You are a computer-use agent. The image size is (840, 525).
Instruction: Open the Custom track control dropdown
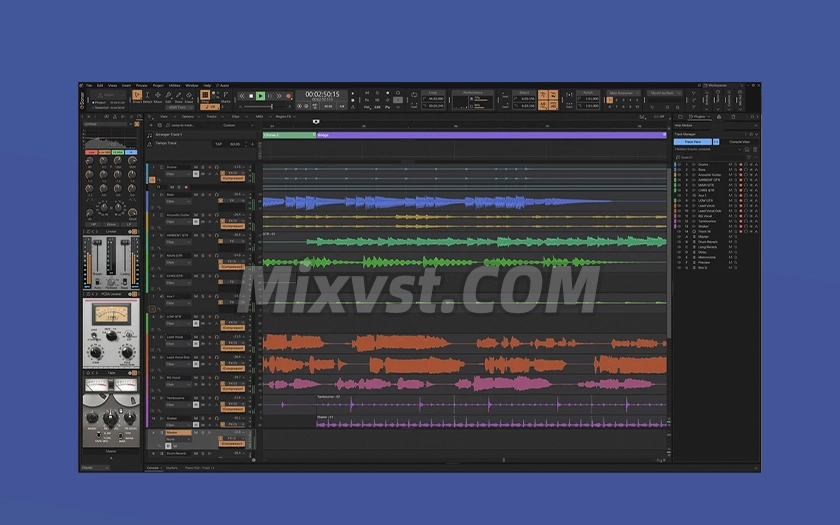tap(237, 125)
